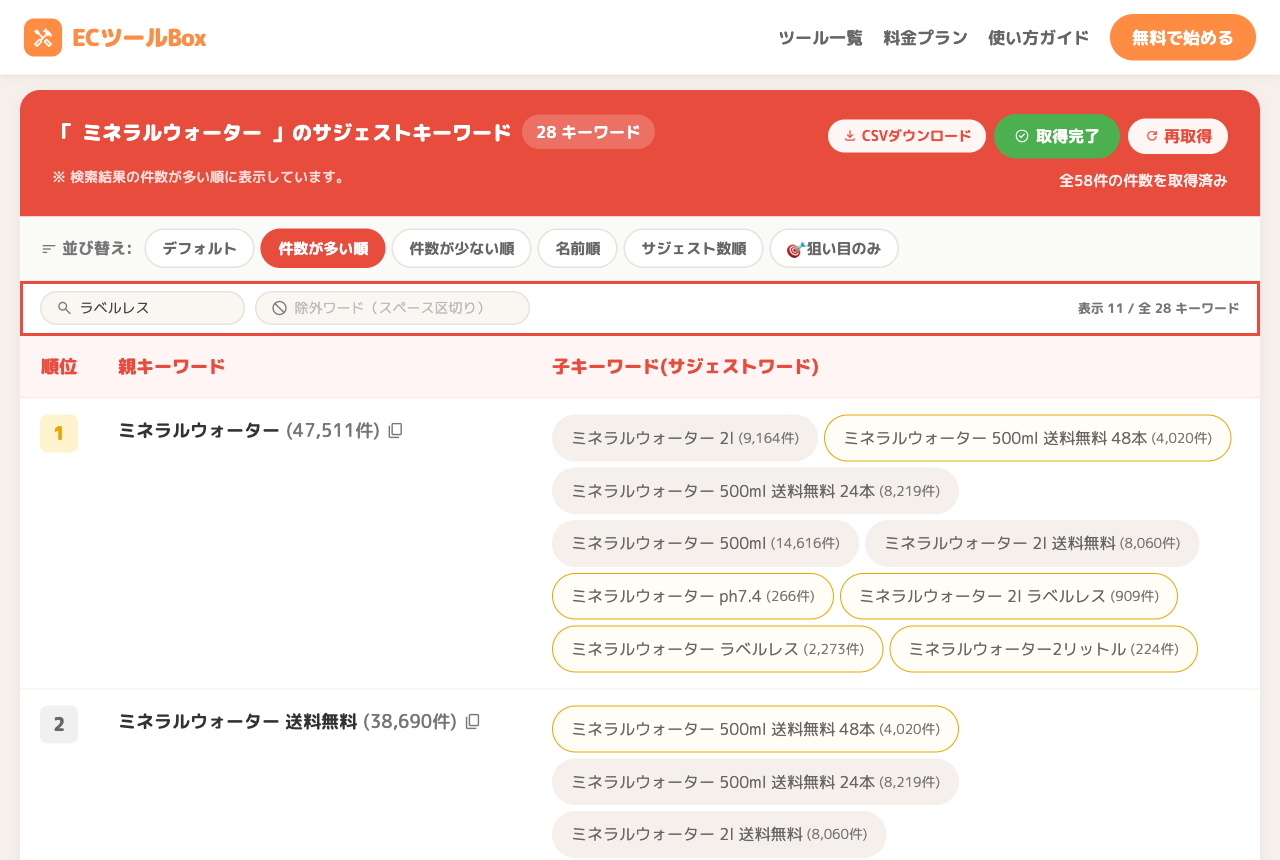Click 500ml 送料無料 24本 chip in rank 1 row

tap(755, 491)
